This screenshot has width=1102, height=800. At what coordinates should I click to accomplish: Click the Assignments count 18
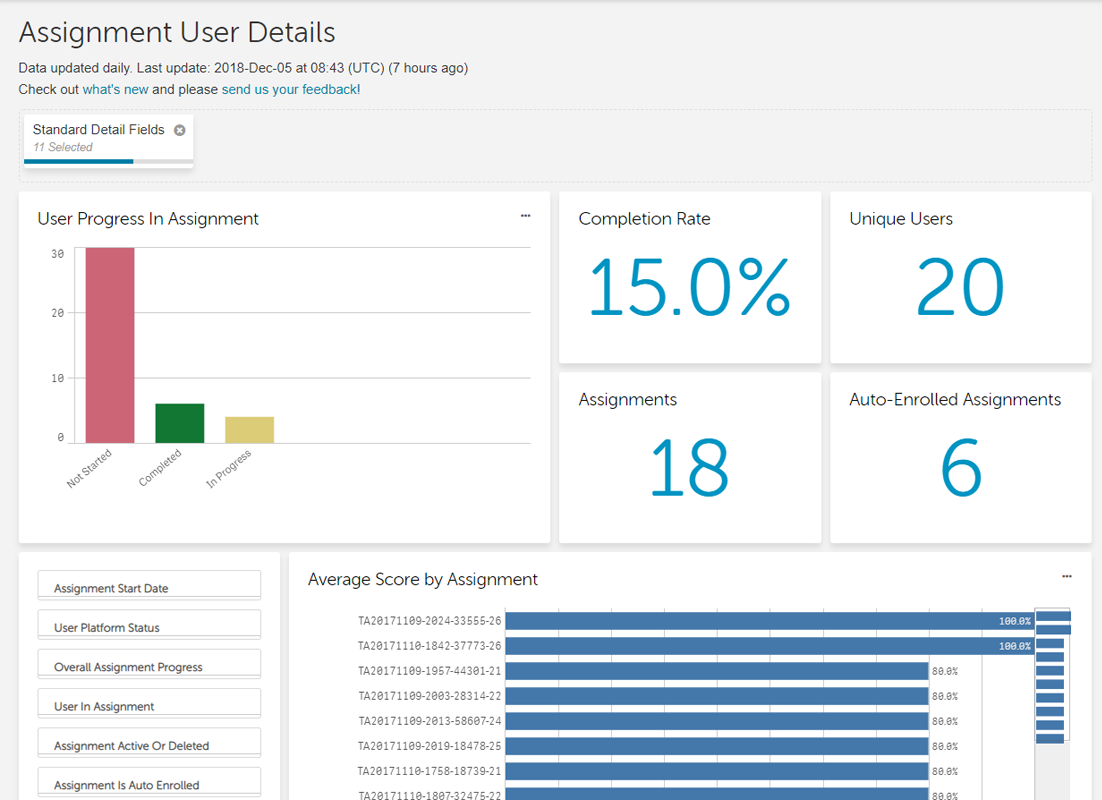[x=689, y=468]
